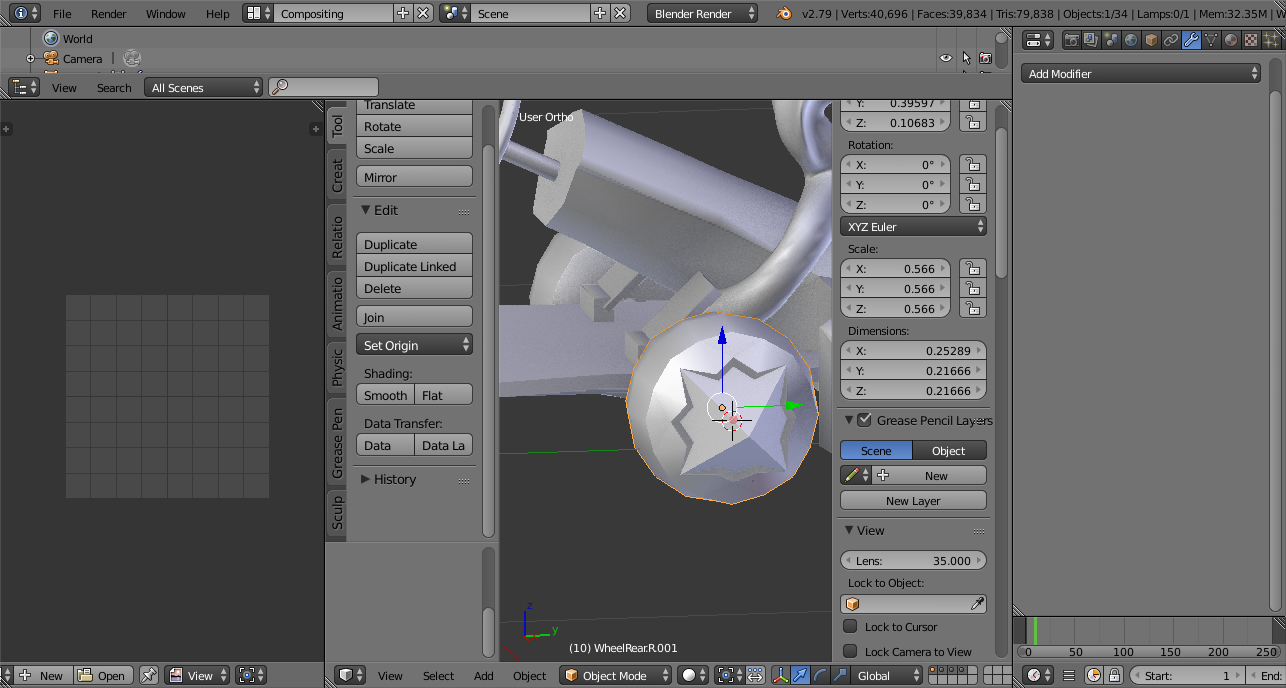
Task: Enable the translate manipulator arrow icon
Action: pos(800,676)
